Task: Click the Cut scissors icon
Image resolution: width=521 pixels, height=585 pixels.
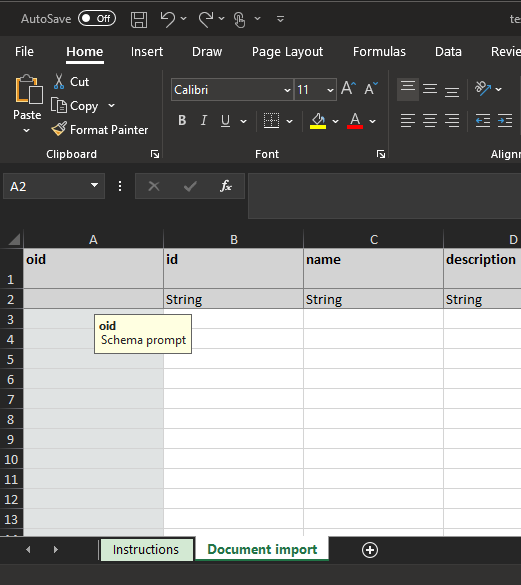Action: point(59,81)
